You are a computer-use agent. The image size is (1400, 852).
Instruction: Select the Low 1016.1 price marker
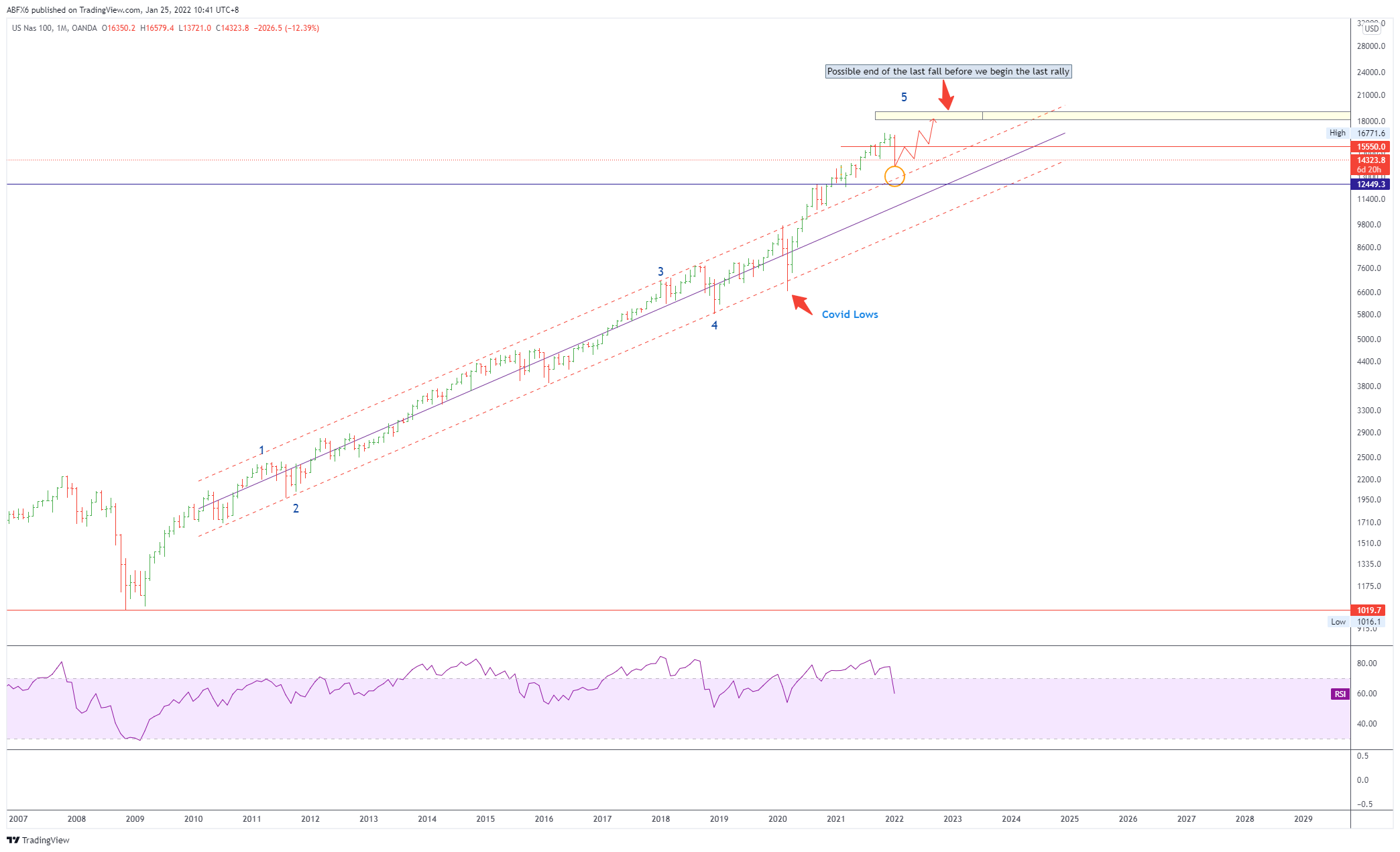[1356, 621]
